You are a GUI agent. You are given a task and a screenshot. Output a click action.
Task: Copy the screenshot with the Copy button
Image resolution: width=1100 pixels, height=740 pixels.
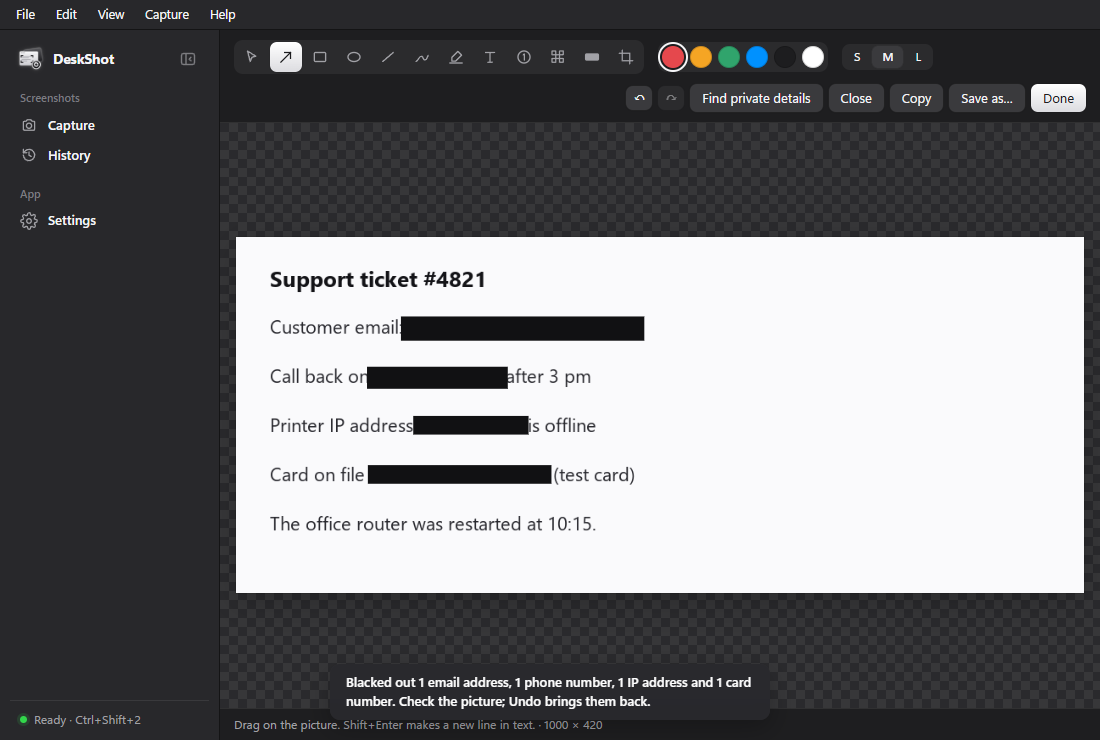(916, 98)
